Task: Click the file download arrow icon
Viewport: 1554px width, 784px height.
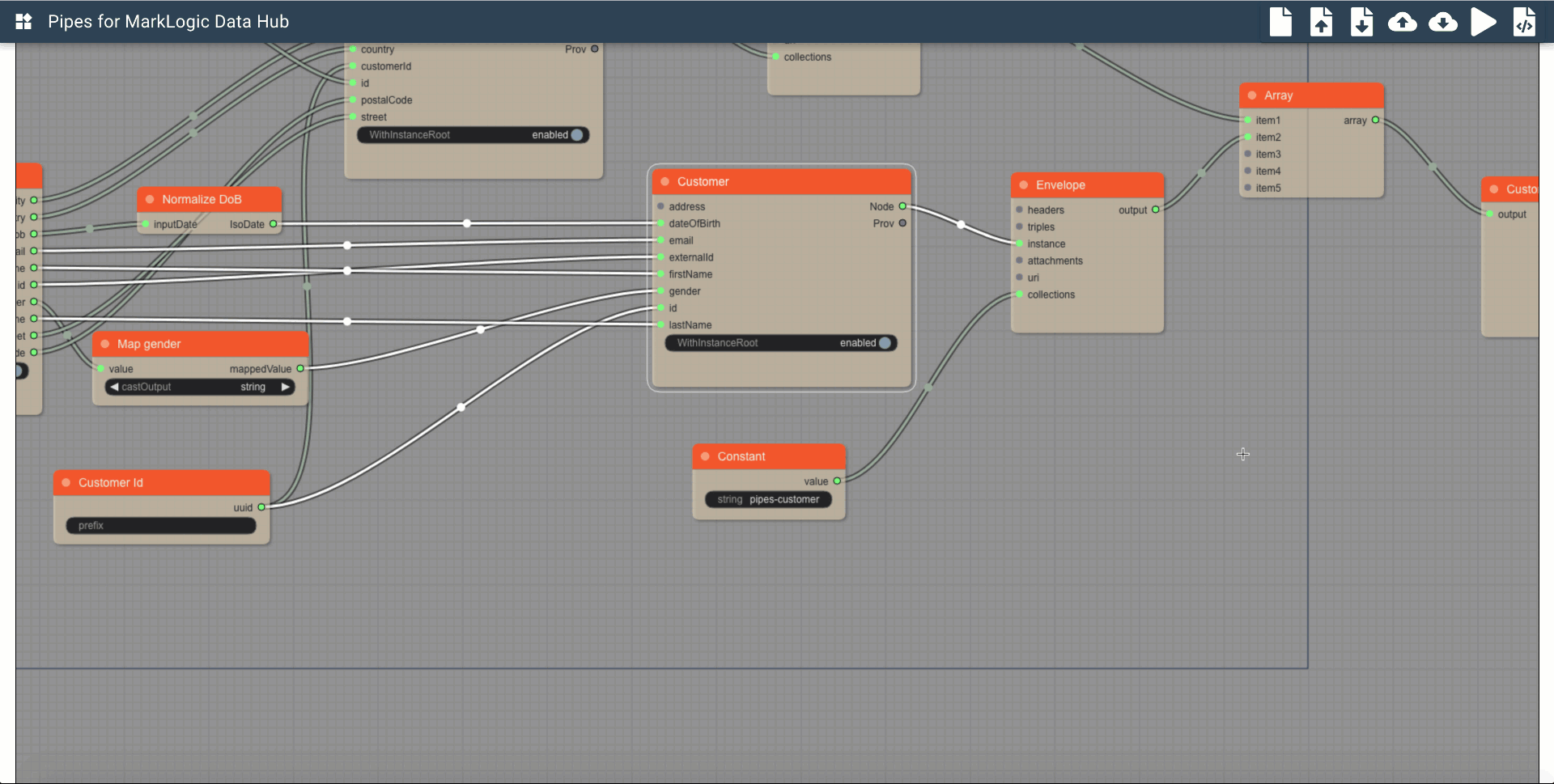Action: point(1361,22)
